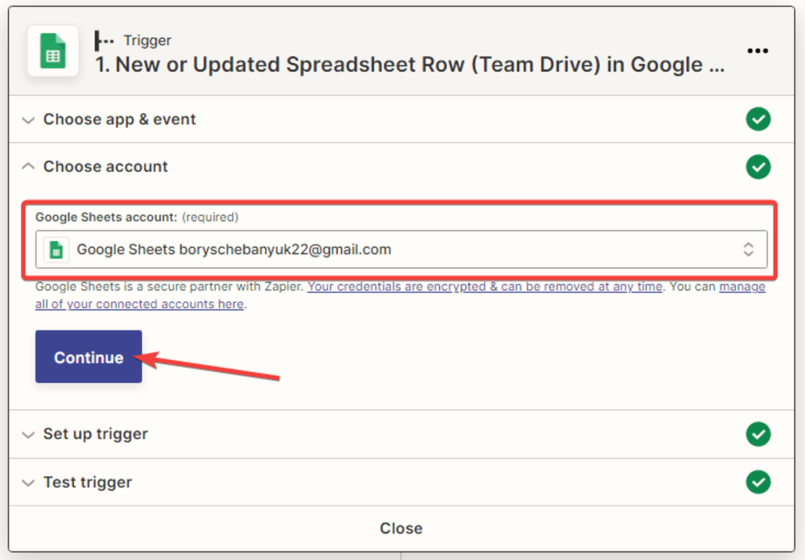Click the small Google Sheets icon in account field
The image size is (805, 560).
pyautogui.click(x=57, y=250)
